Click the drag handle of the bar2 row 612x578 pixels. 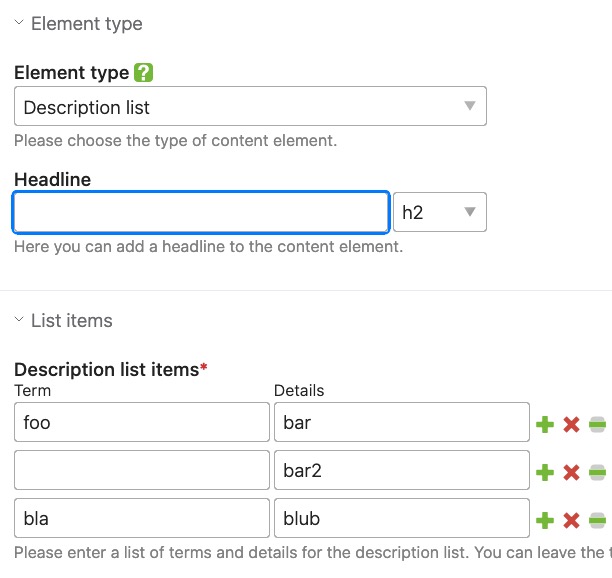597,473
